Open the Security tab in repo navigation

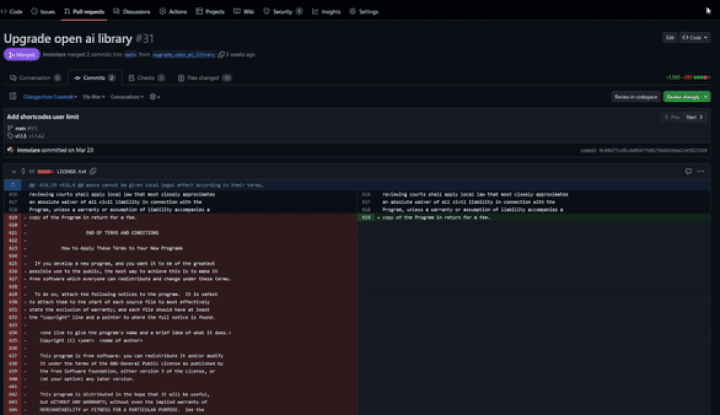[279, 11]
